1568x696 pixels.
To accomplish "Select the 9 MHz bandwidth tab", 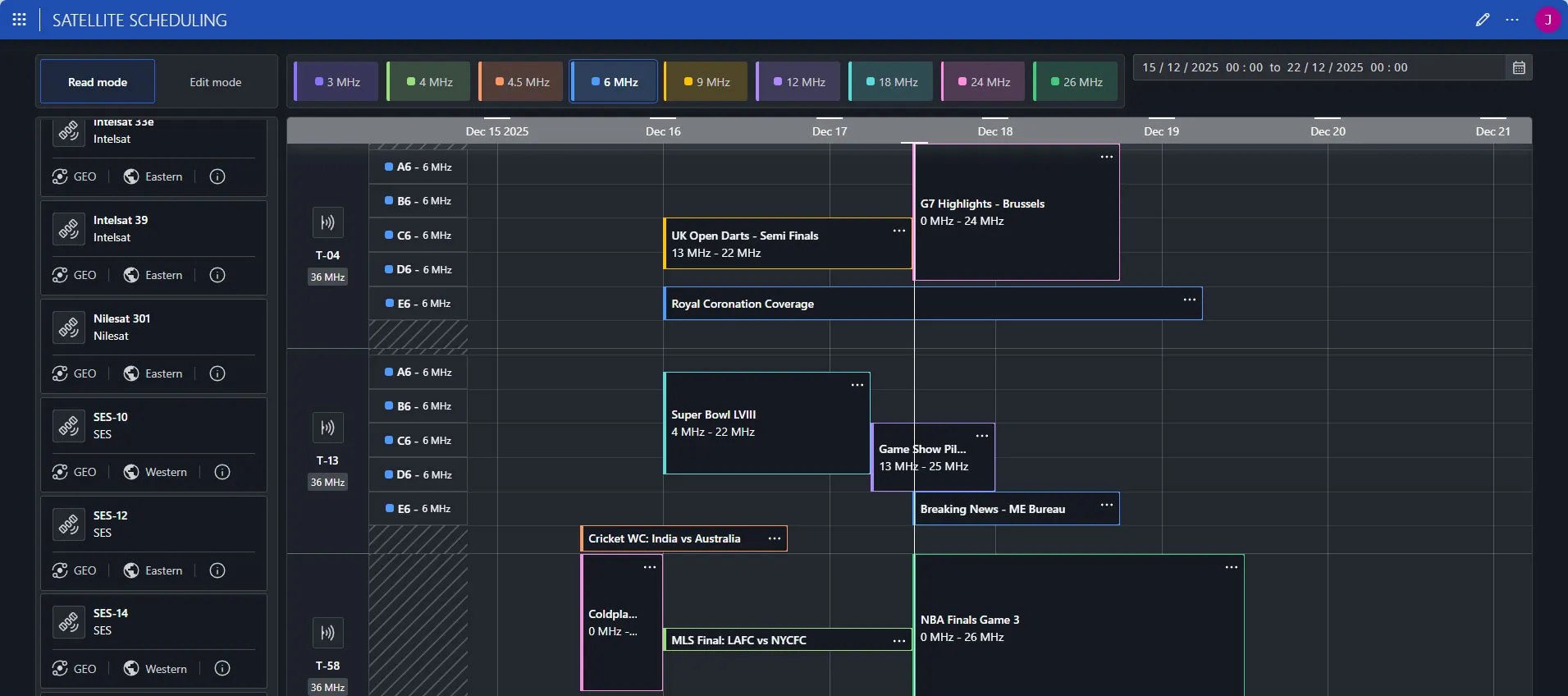I will click(x=706, y=81).
